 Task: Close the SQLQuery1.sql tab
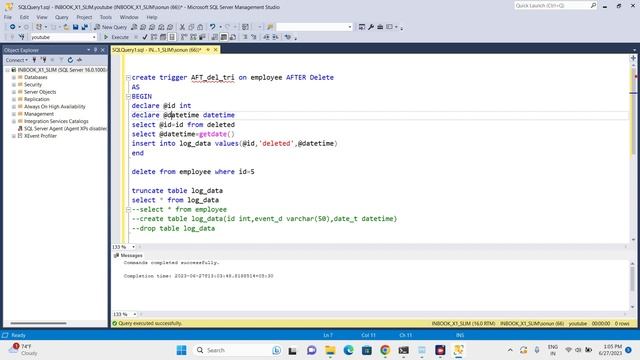click(x=216, y=50)
